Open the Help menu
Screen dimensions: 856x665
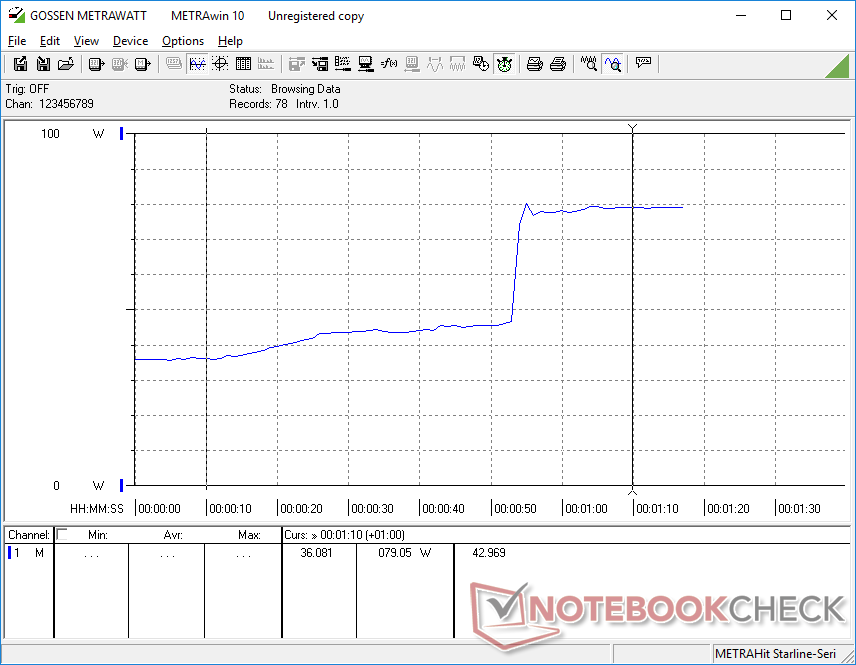tap(230, 41)
